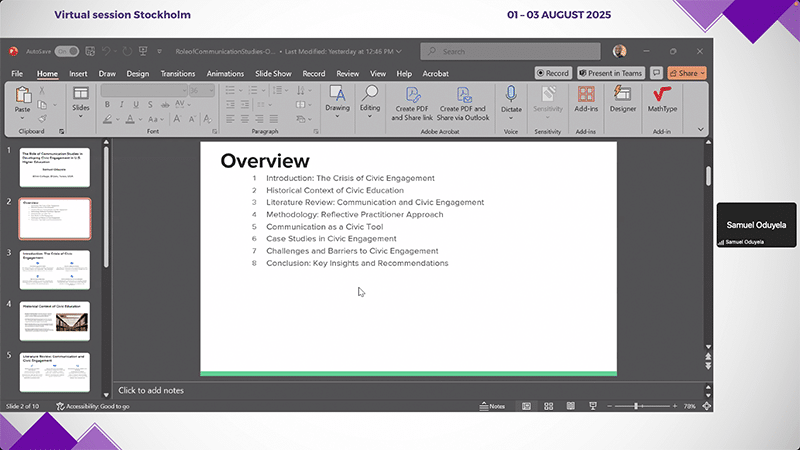The width and height of the screenshot is (800, 450).
Task: Click Create PDF and Share via Outlook
Action: pos(463,98)
